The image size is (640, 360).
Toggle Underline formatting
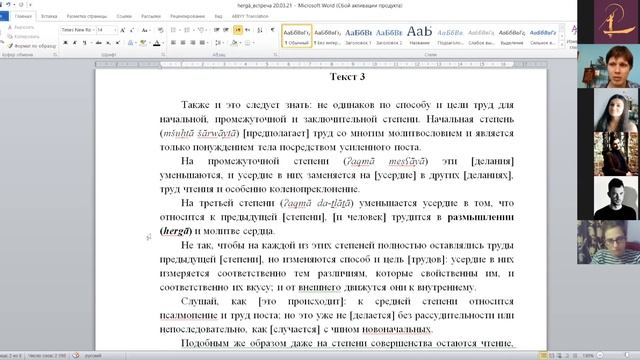point(84,42)
